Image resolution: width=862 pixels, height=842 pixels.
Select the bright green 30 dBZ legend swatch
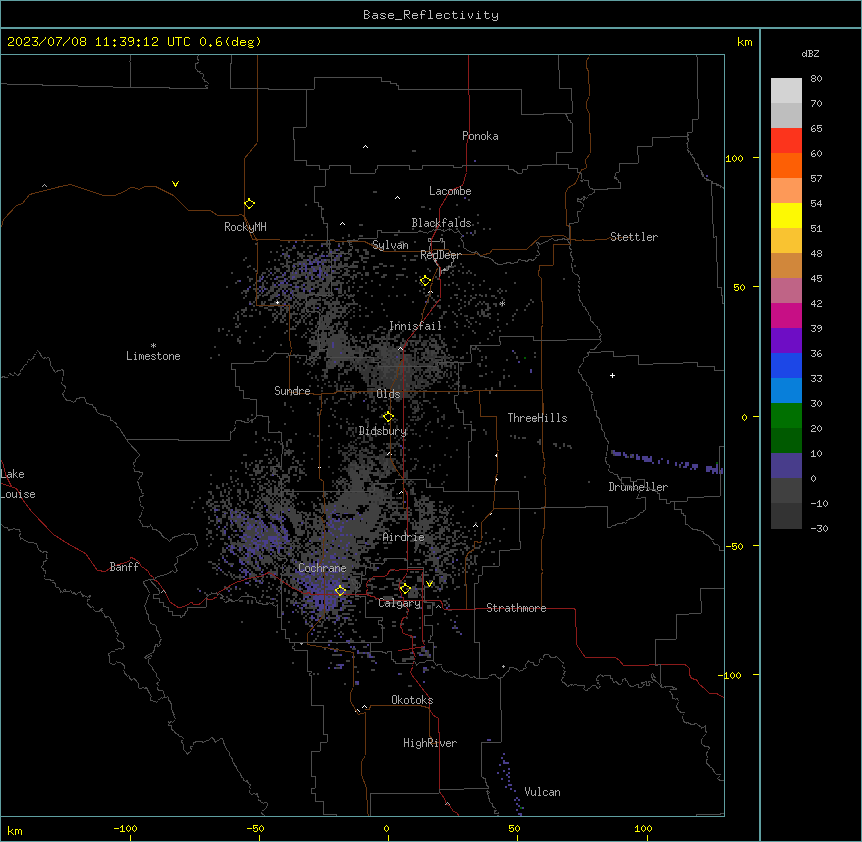(786, 416)
